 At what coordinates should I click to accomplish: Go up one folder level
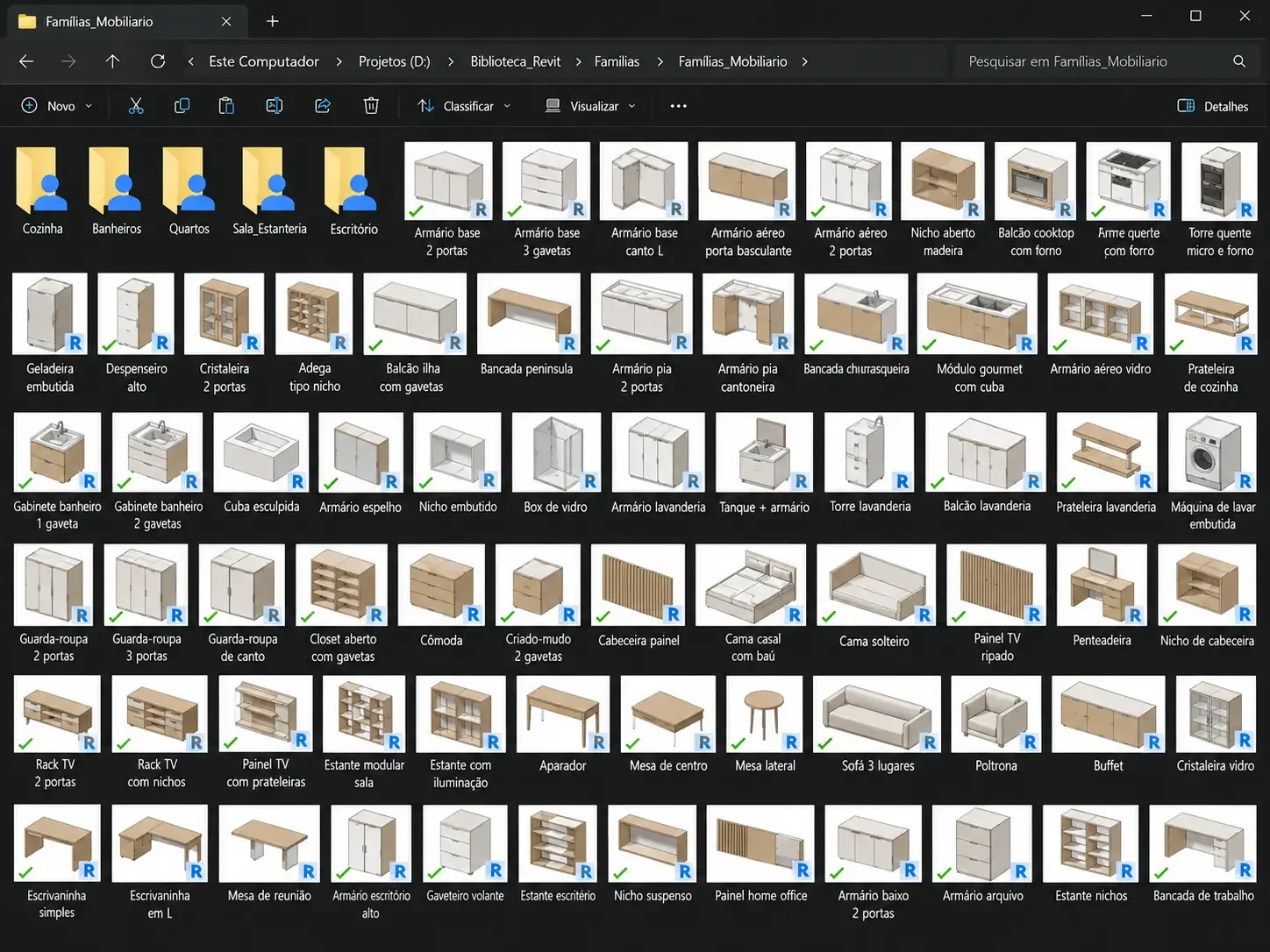tap(112, 61)
